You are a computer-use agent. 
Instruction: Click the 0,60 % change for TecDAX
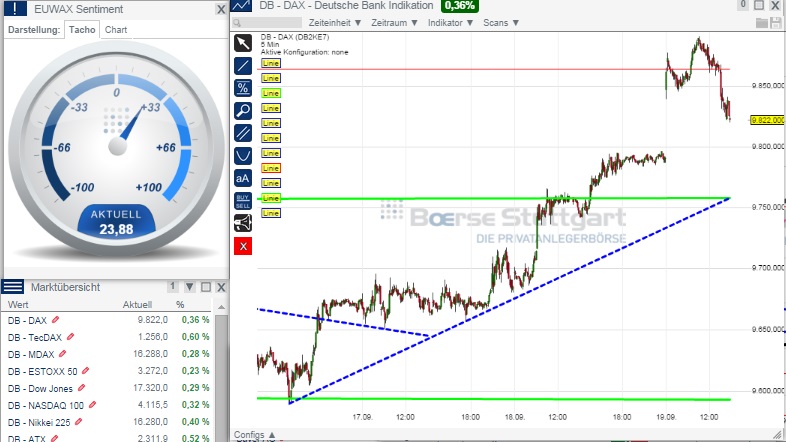pos(195,337)
